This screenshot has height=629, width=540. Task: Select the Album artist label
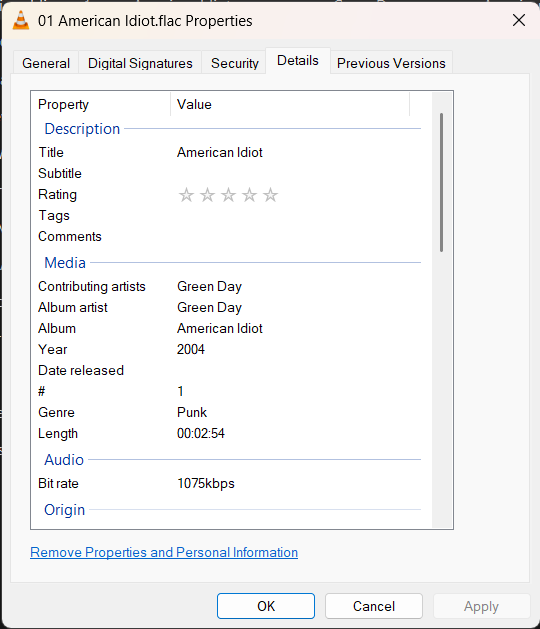point(73,307)
